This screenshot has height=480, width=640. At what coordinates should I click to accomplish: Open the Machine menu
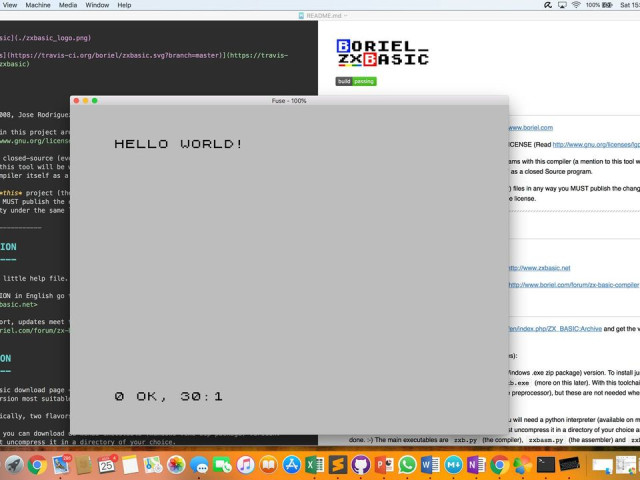point(37,5)
